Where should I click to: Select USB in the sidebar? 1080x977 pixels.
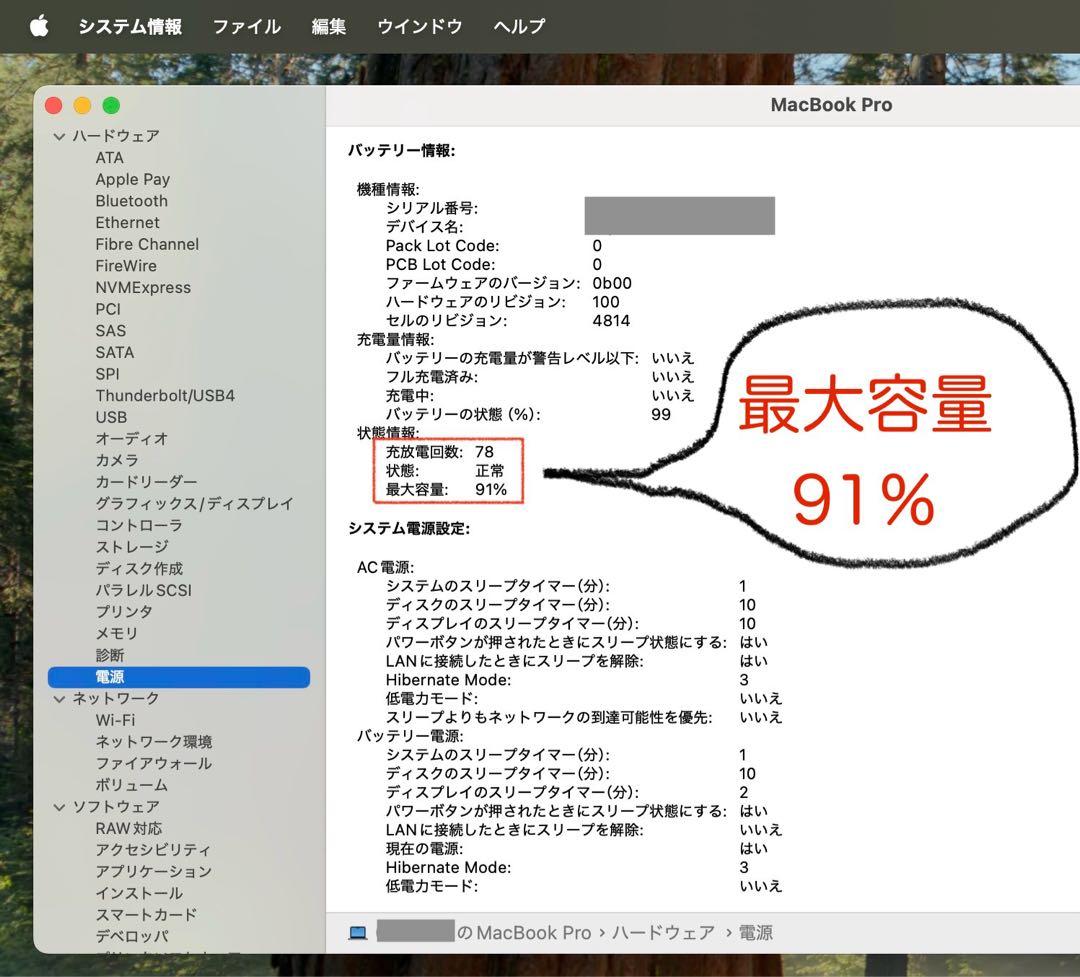coord(111,417)
